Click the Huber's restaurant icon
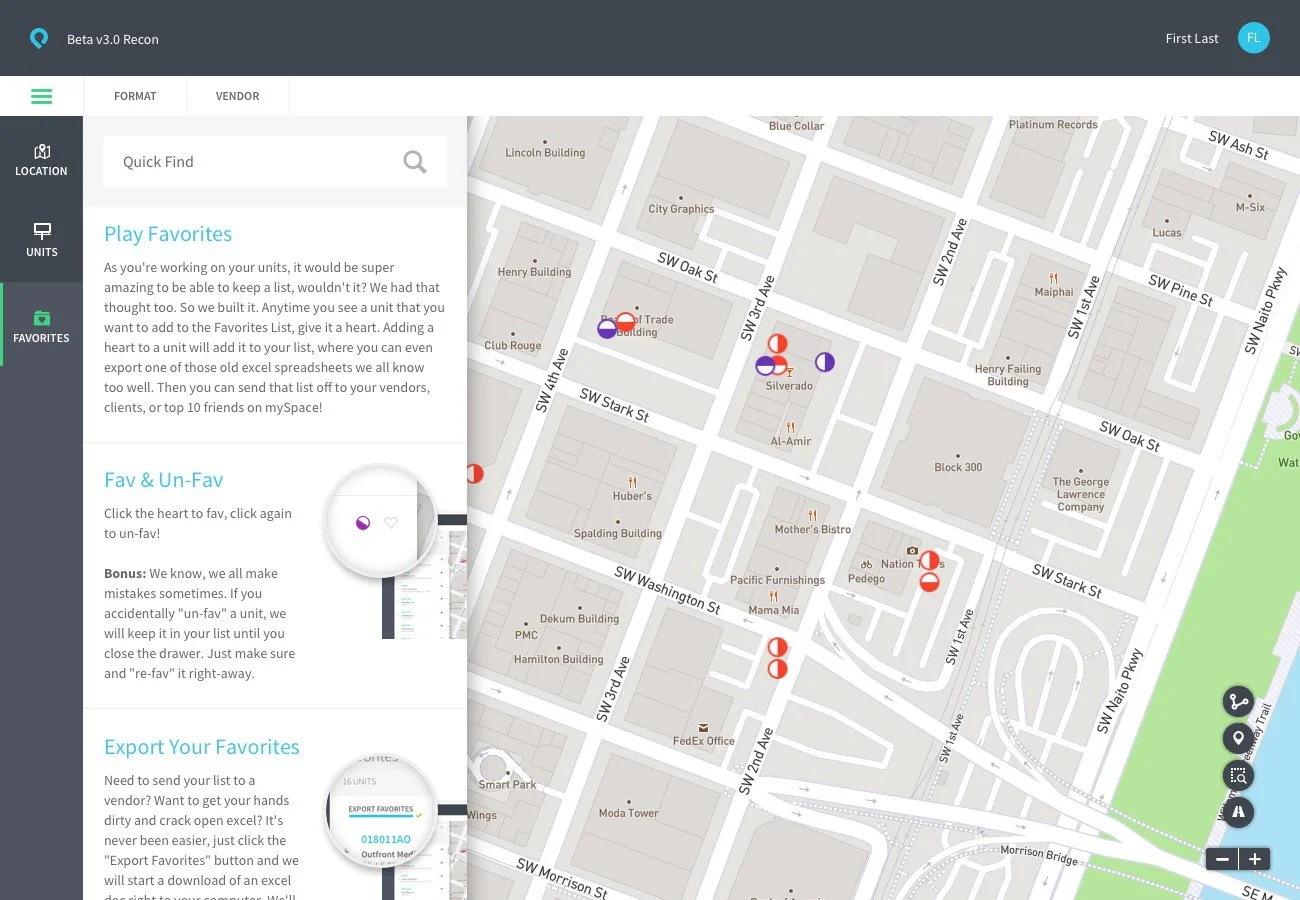Viewport: 1300px width, 900px height. [632, 482]
